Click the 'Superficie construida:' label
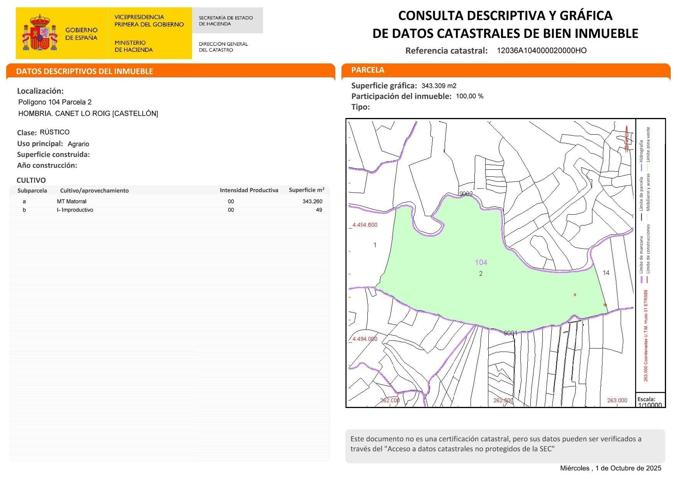The width and height of the screenshot is (678, 480). tap(53, 154)
